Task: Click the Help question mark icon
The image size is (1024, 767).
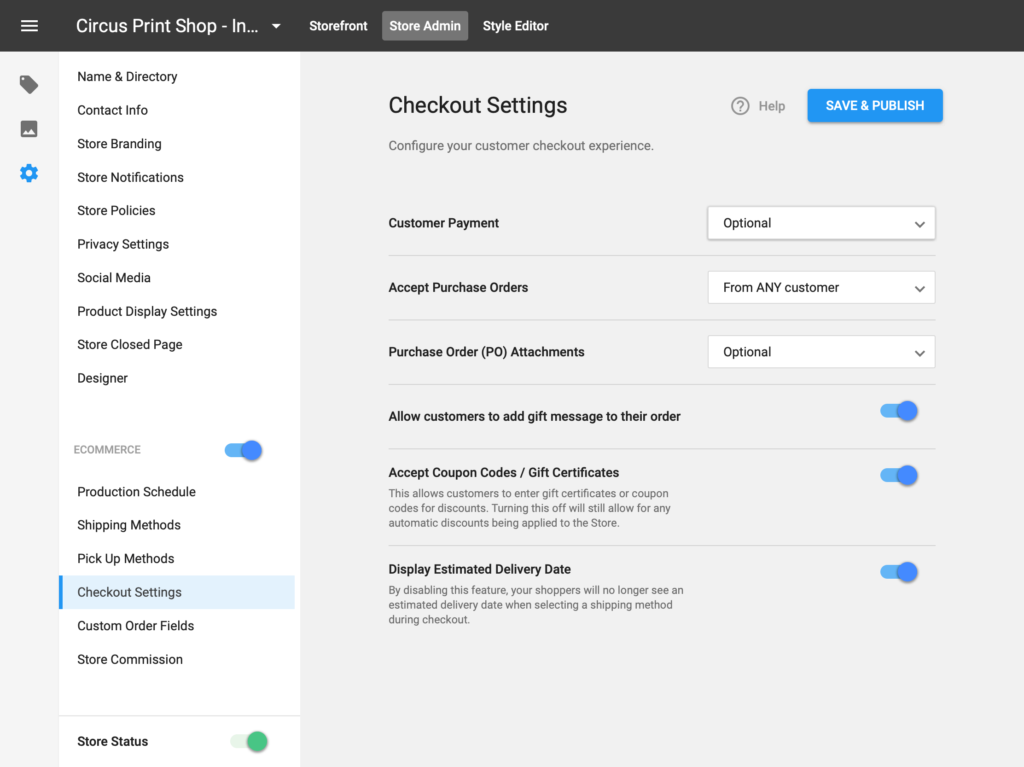Action: 740,106
